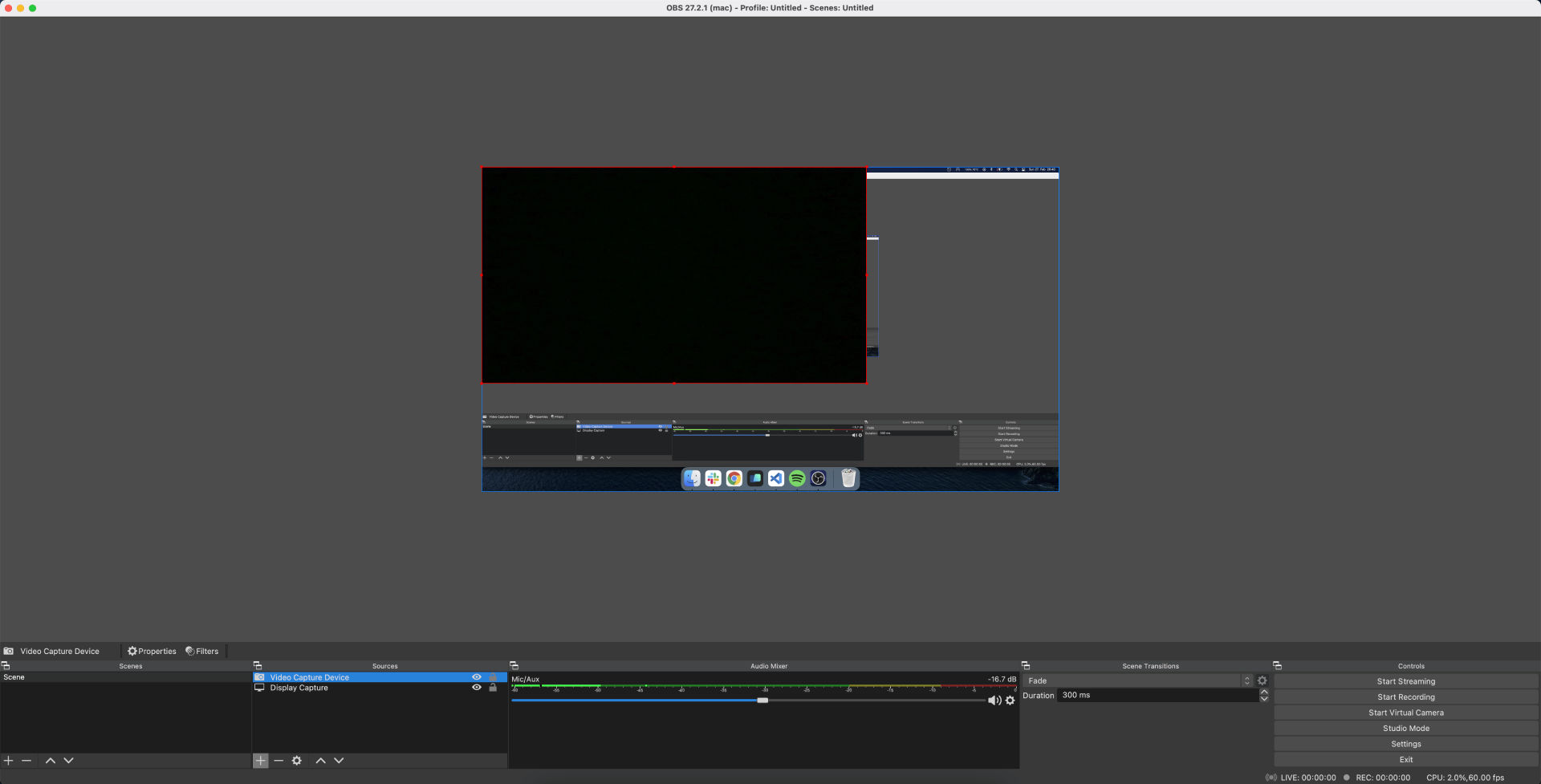Image resolution: width=1541 pixels, height=784 pixels.
Task: Click the Mic/Aux label in Audio Mixer
Action: click(x=526, y=679)
